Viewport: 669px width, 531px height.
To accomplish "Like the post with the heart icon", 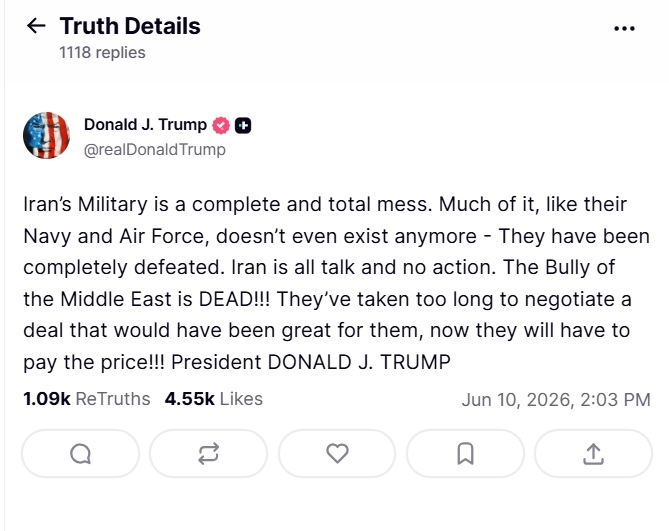I will [337, 453].
